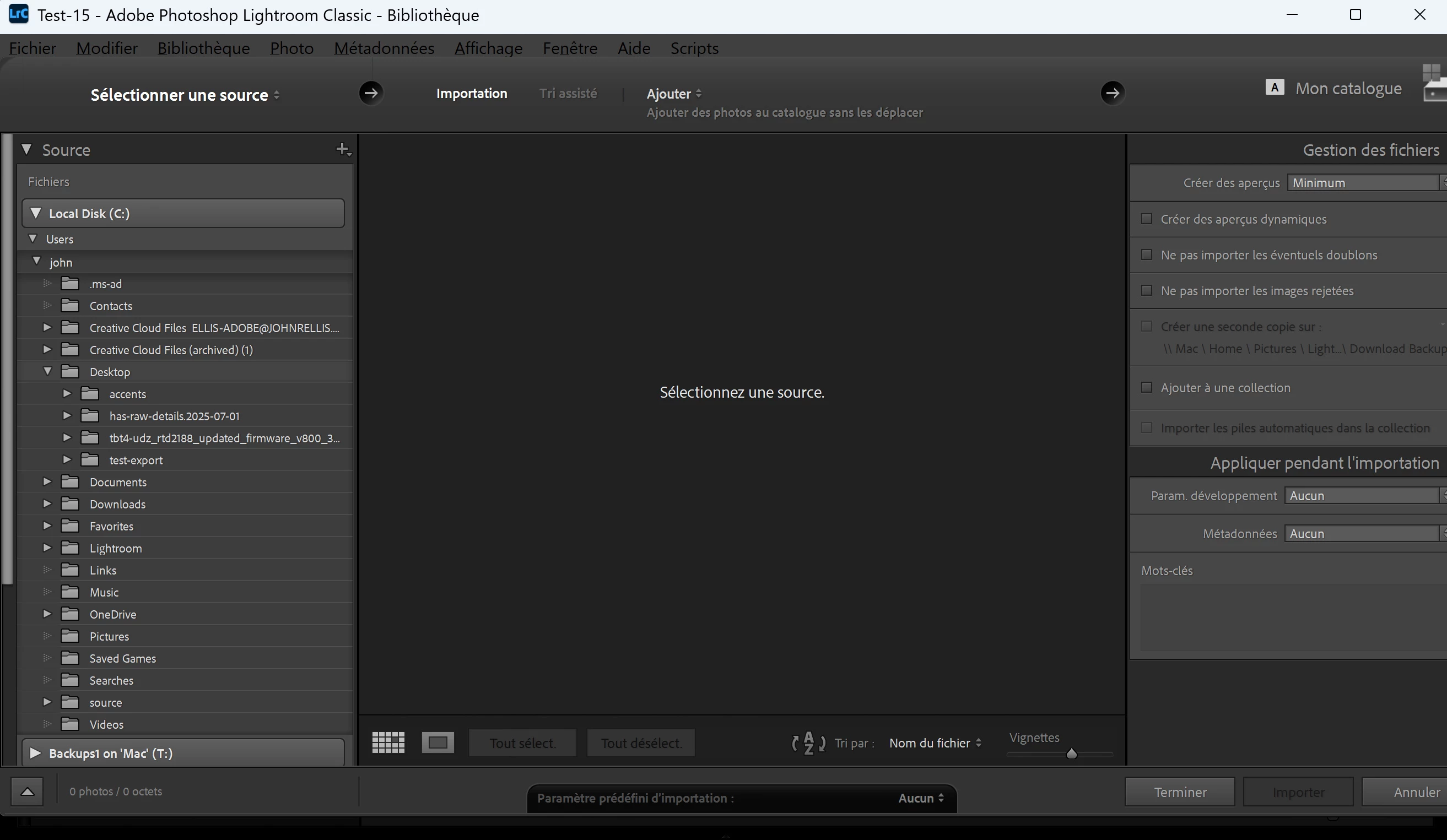Toggle the A-Z sort direction icon

click(808, 743)
